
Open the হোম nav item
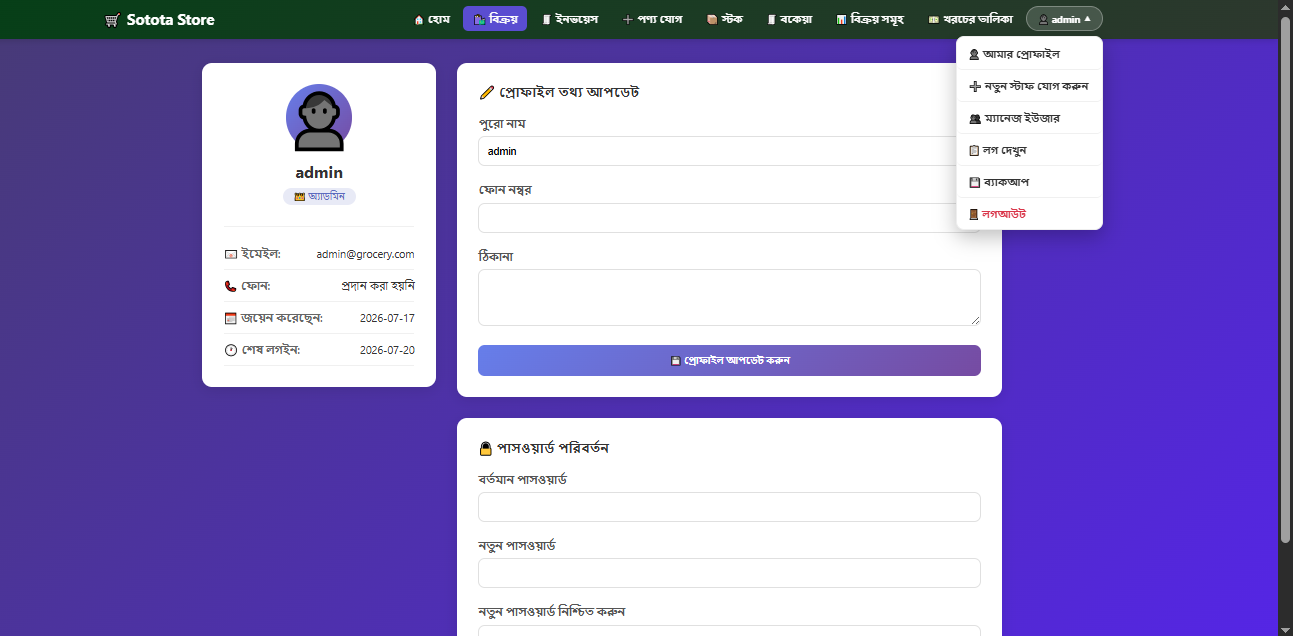coord(431,19)
